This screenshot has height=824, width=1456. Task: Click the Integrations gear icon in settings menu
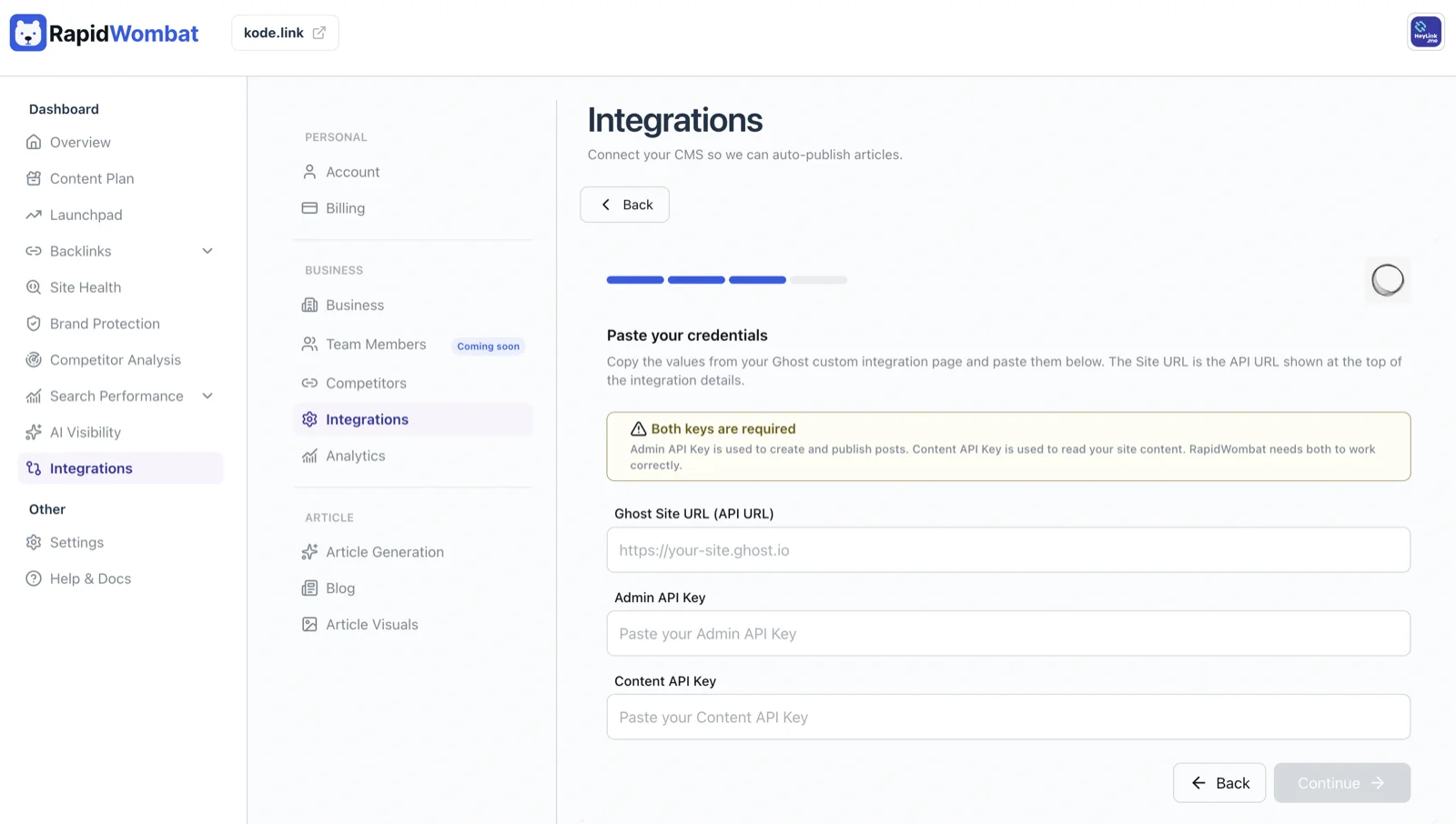point(309,419)
